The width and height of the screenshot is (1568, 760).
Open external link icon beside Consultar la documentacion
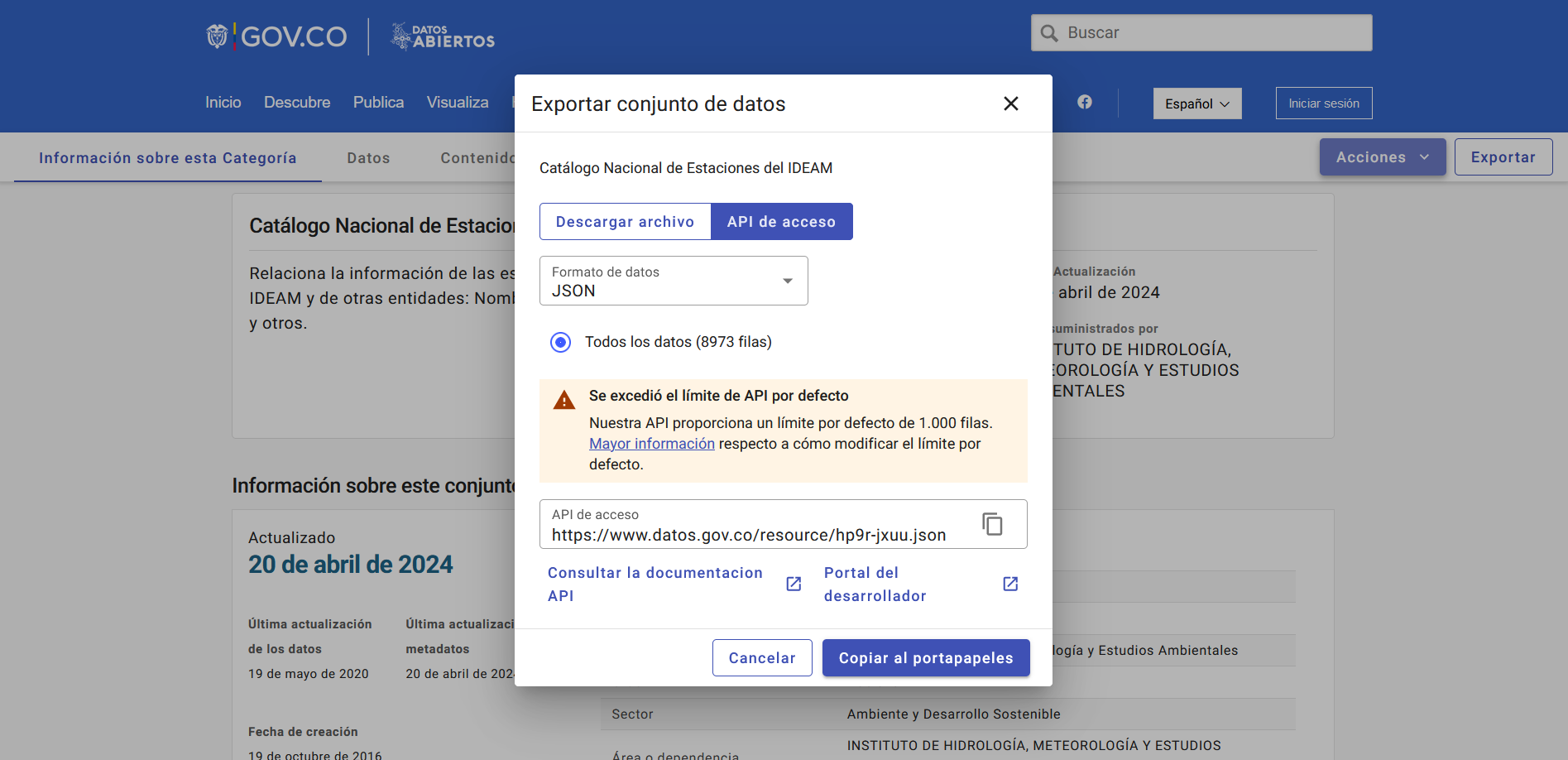[794, 584]
